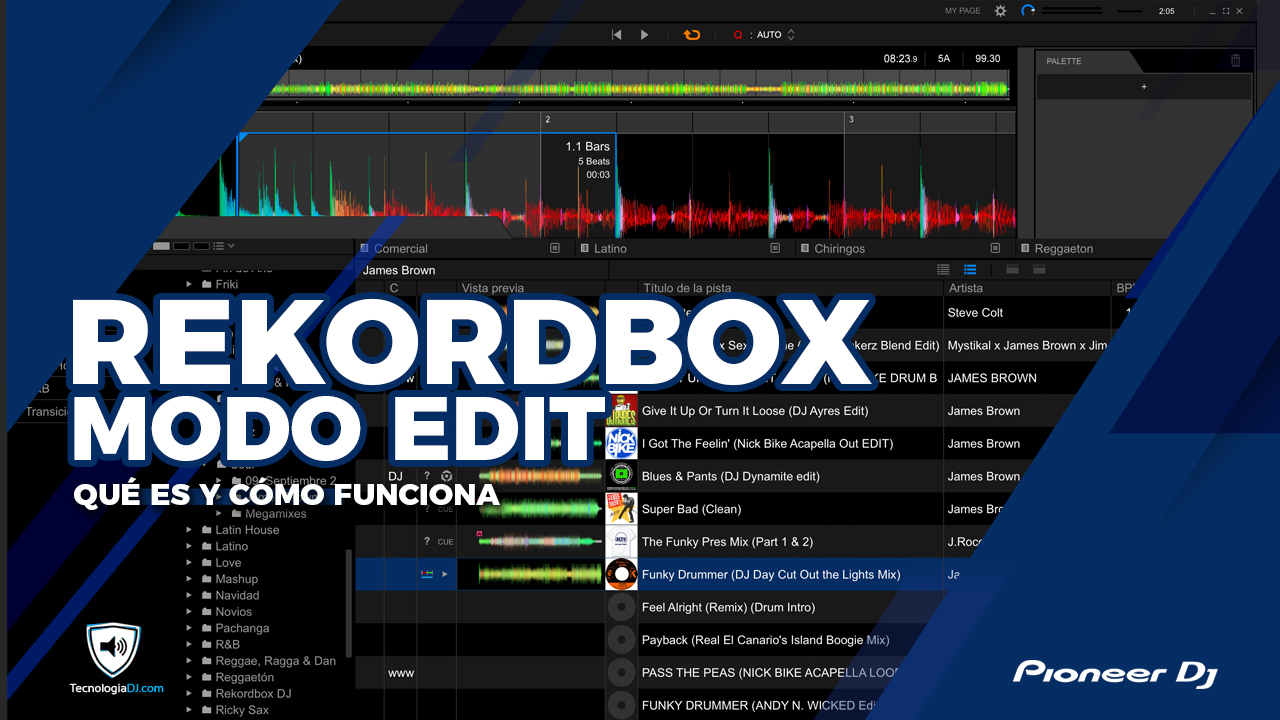Expand the Latin House folder
Viewport: 1280px width, 720px height.
[x=189, y=530]
